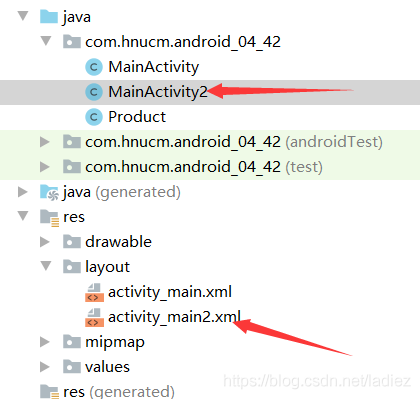Expand the mipmap folder arrow
Viewport: 420px width, 399px height.
[45, 342]
